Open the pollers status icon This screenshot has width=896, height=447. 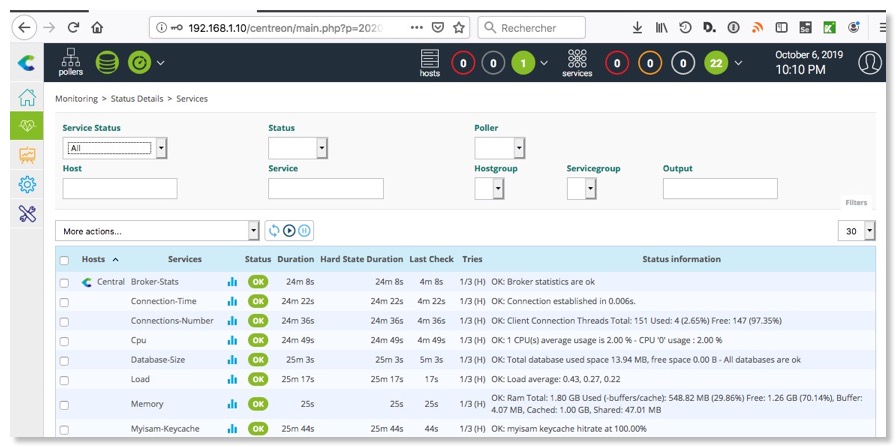pyautogui.click(x=71, y=62)
